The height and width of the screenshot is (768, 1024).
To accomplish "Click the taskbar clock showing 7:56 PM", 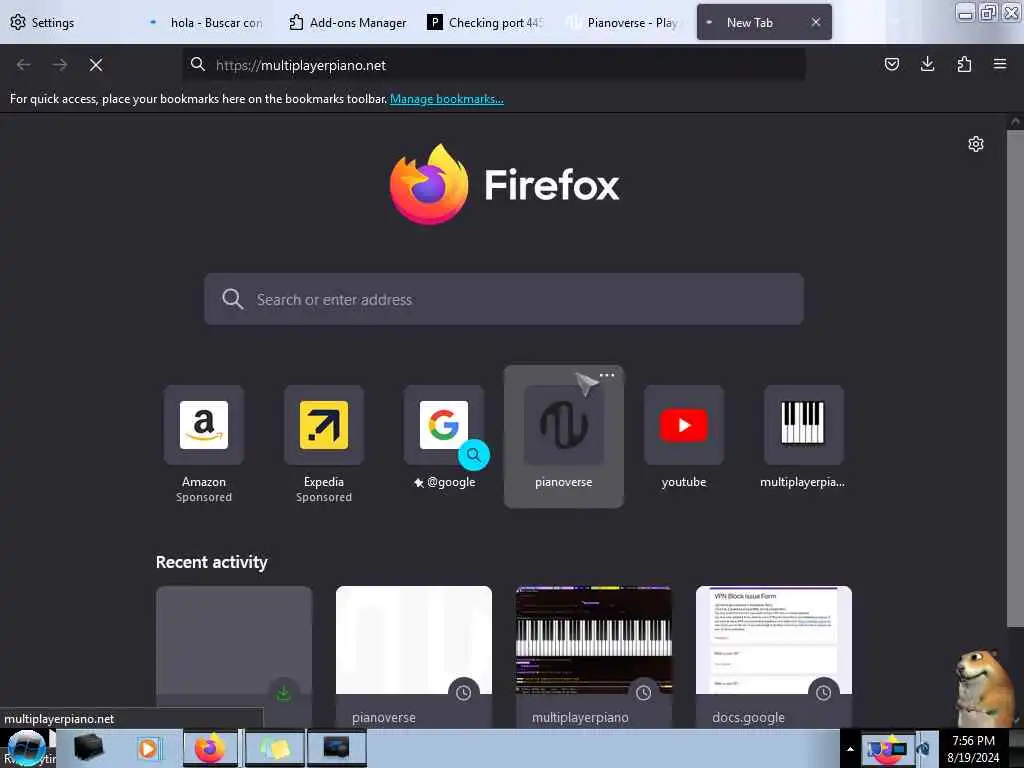I will pyautogui.click(x=973, y=748).
